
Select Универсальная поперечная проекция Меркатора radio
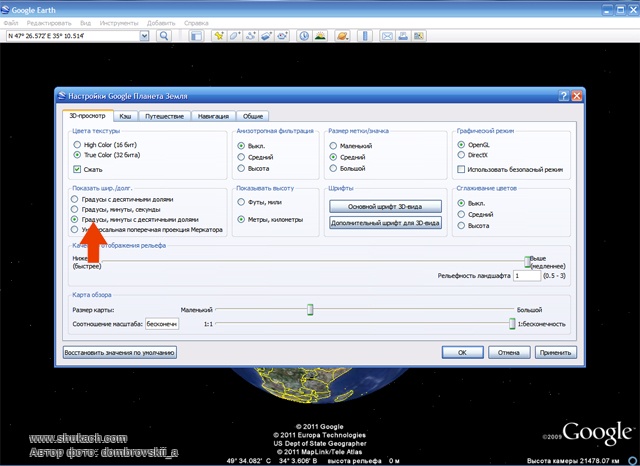point(74,229)
